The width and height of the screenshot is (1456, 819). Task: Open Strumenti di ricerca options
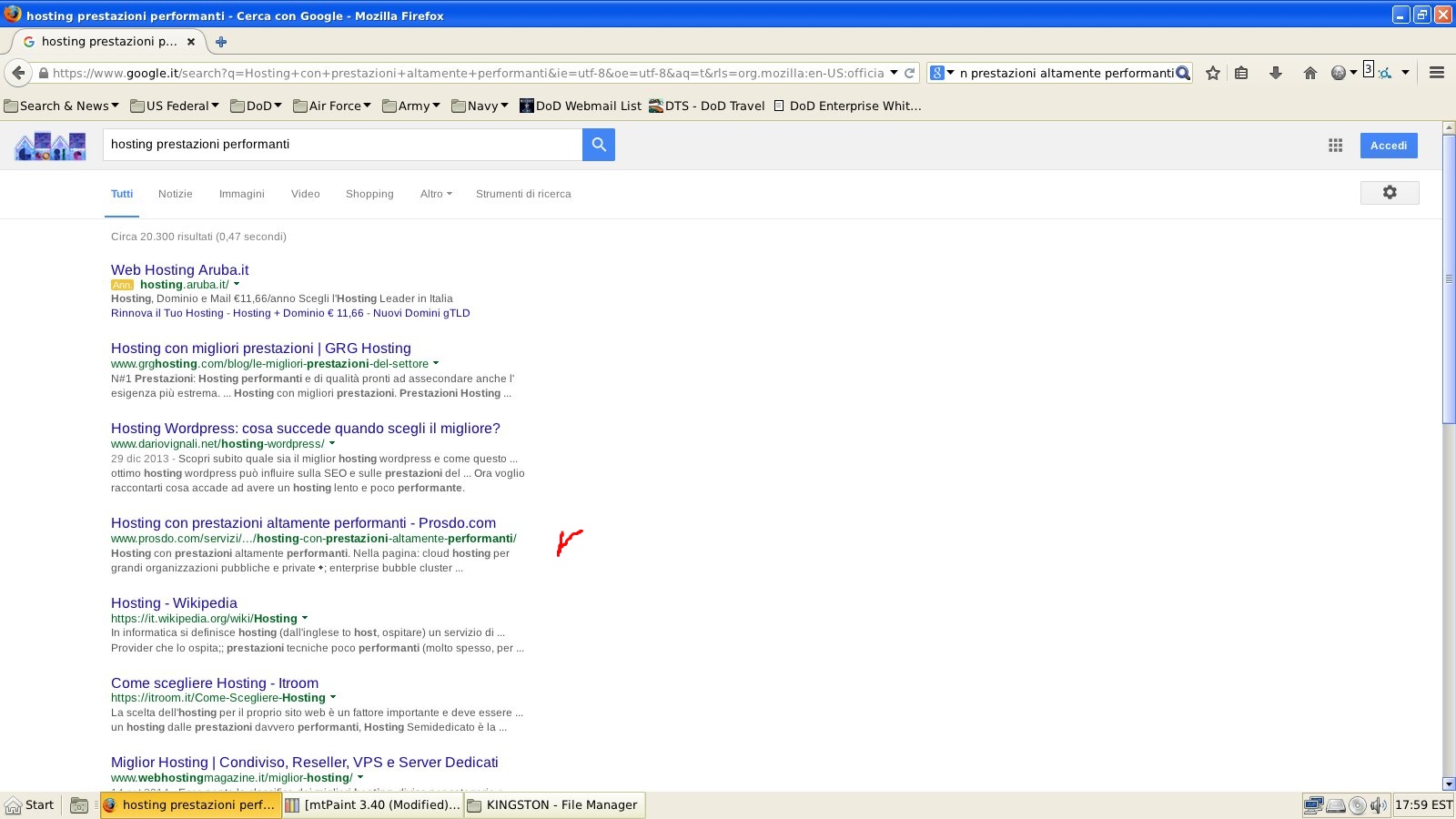[523, 194]
